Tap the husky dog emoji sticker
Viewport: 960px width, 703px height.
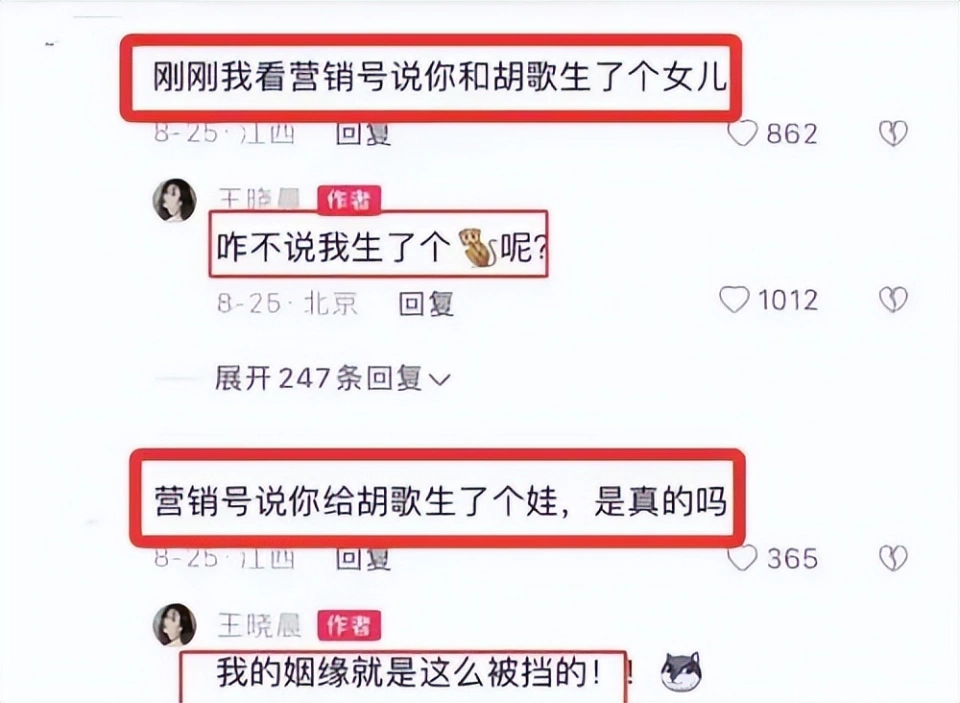coord(681,672)
